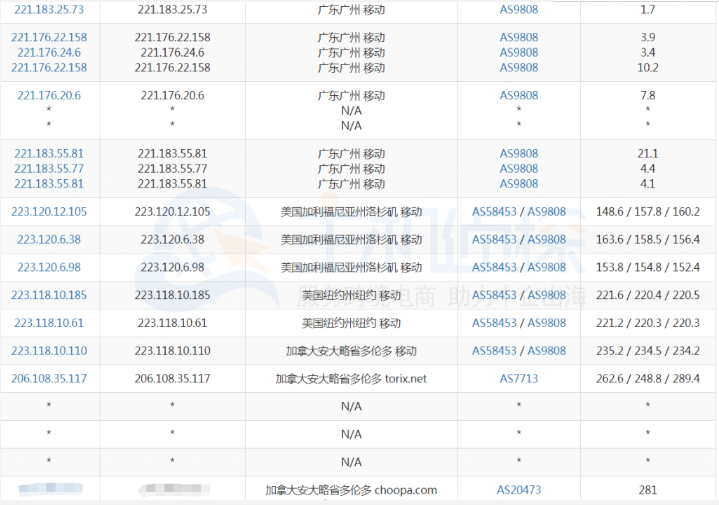
Task: Open the blue 223.118.10.110 hop link
Action: pyautogui.click(x=49, y=351)
